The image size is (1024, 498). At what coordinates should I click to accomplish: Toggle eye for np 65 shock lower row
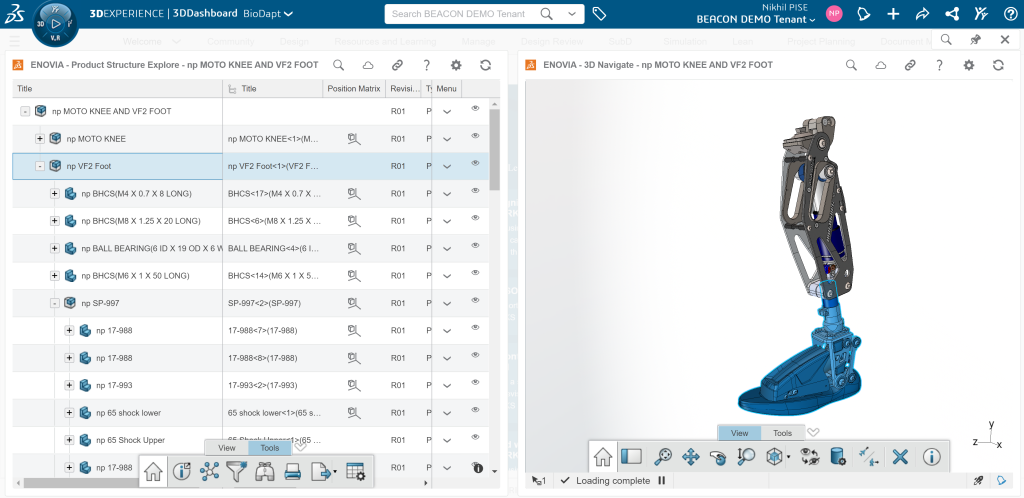click(x=475, y=410)
